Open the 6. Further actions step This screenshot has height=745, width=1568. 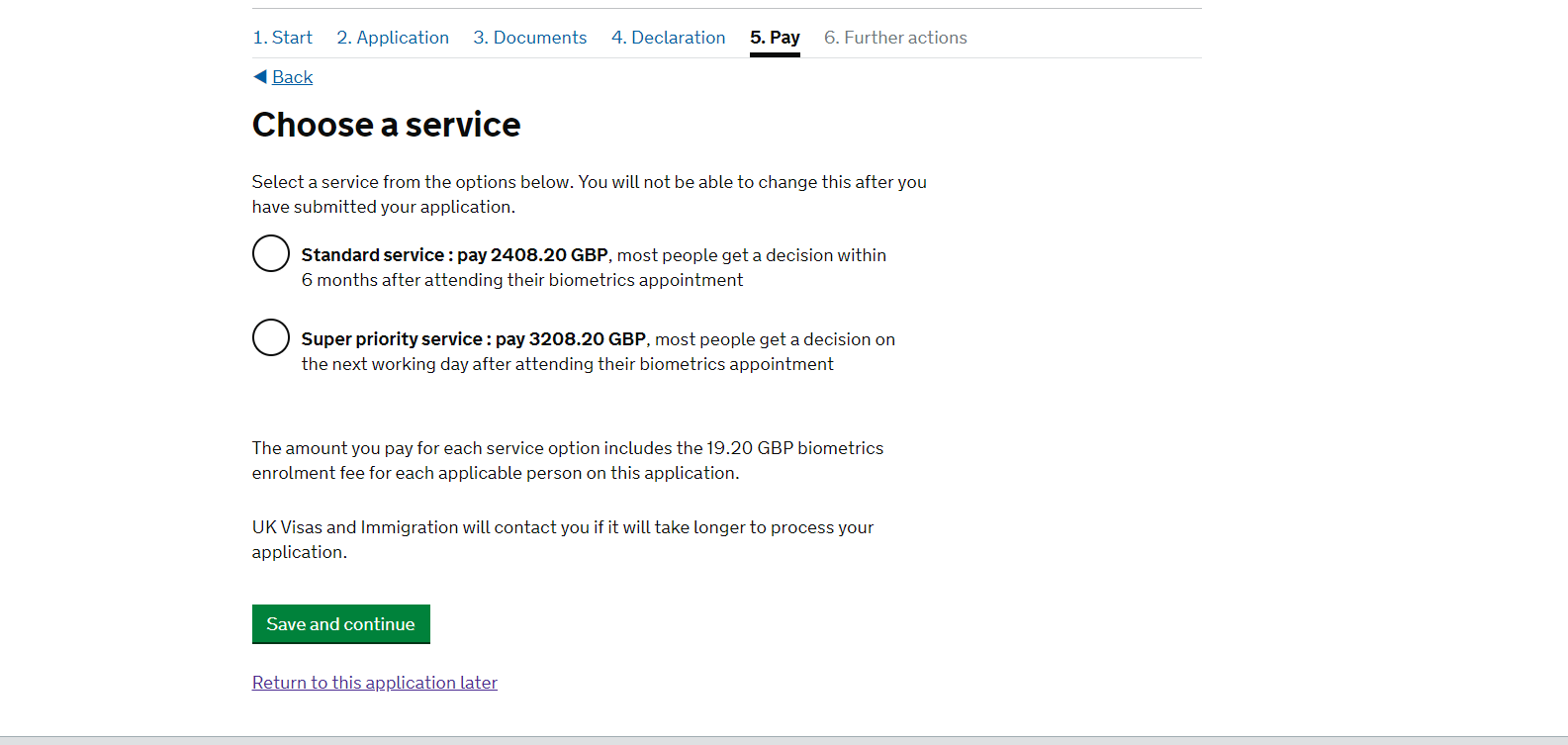[895, 38]
